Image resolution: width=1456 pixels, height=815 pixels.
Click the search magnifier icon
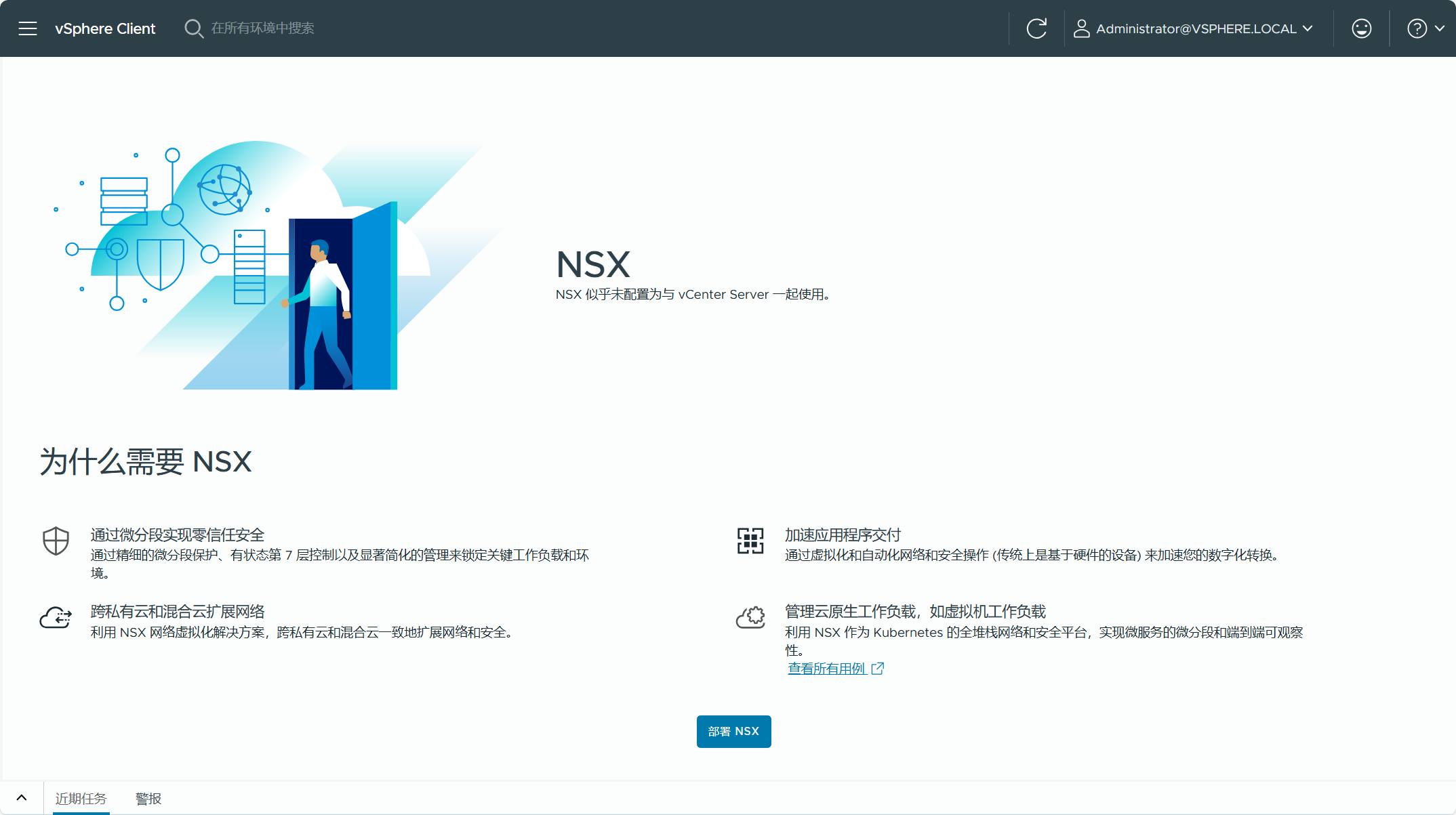click(x=194, y=28)
